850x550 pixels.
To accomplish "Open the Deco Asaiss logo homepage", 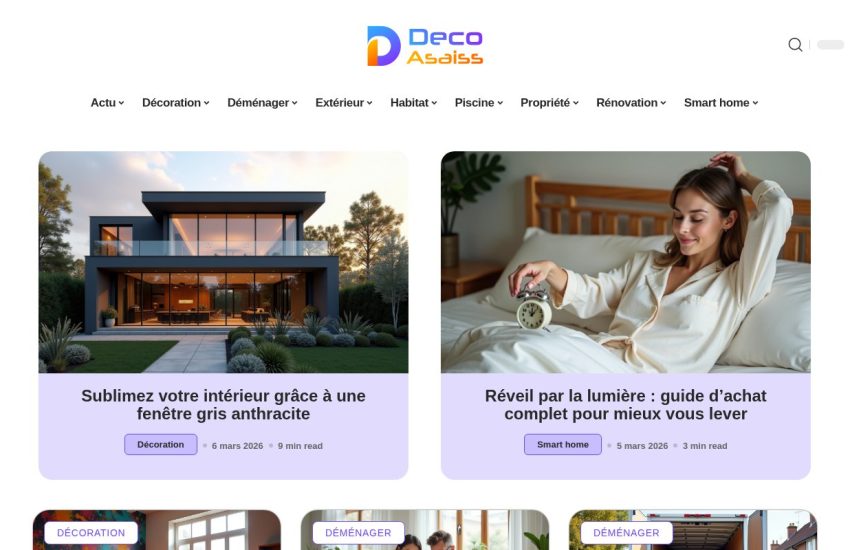I will pos(425,46).
